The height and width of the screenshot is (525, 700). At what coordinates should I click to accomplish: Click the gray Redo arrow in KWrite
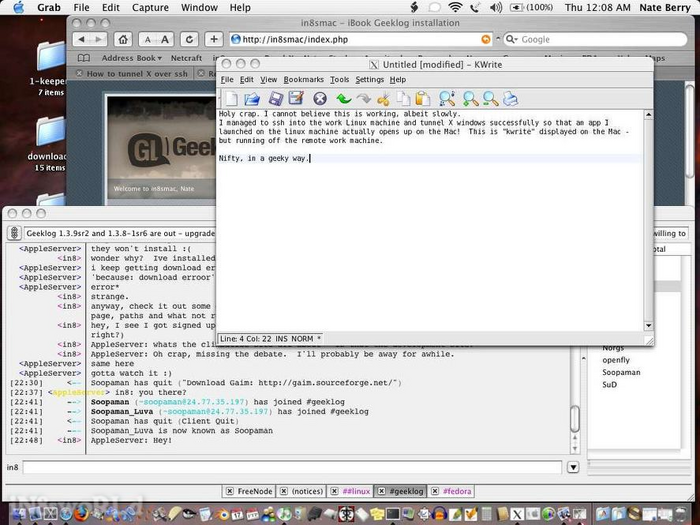[364, 99]
